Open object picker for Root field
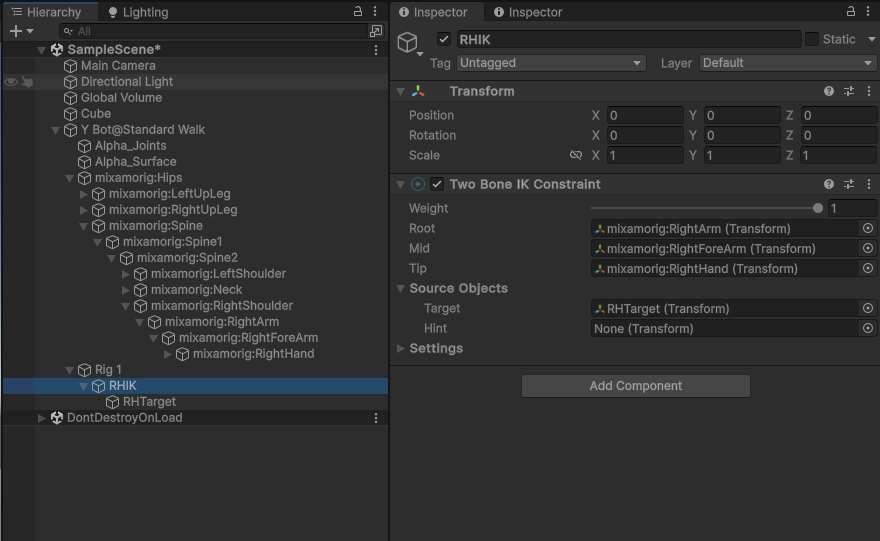 (868, 228)
